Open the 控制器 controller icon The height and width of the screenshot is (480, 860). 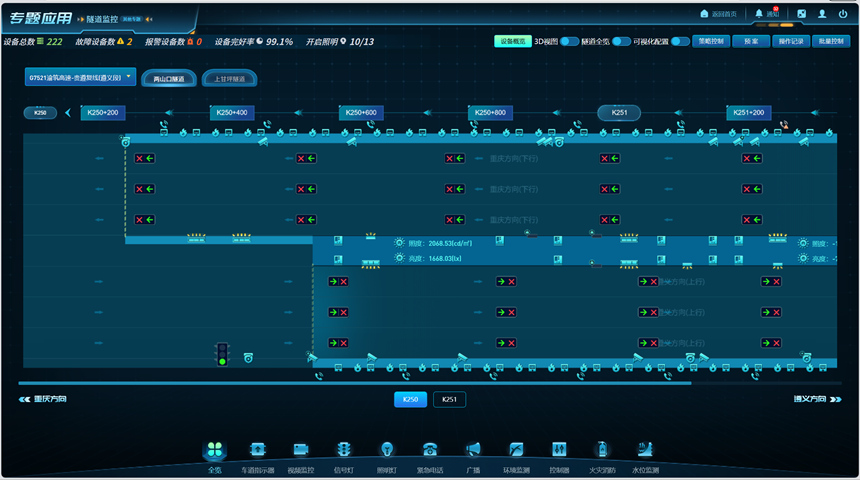(x=559, y=450)
